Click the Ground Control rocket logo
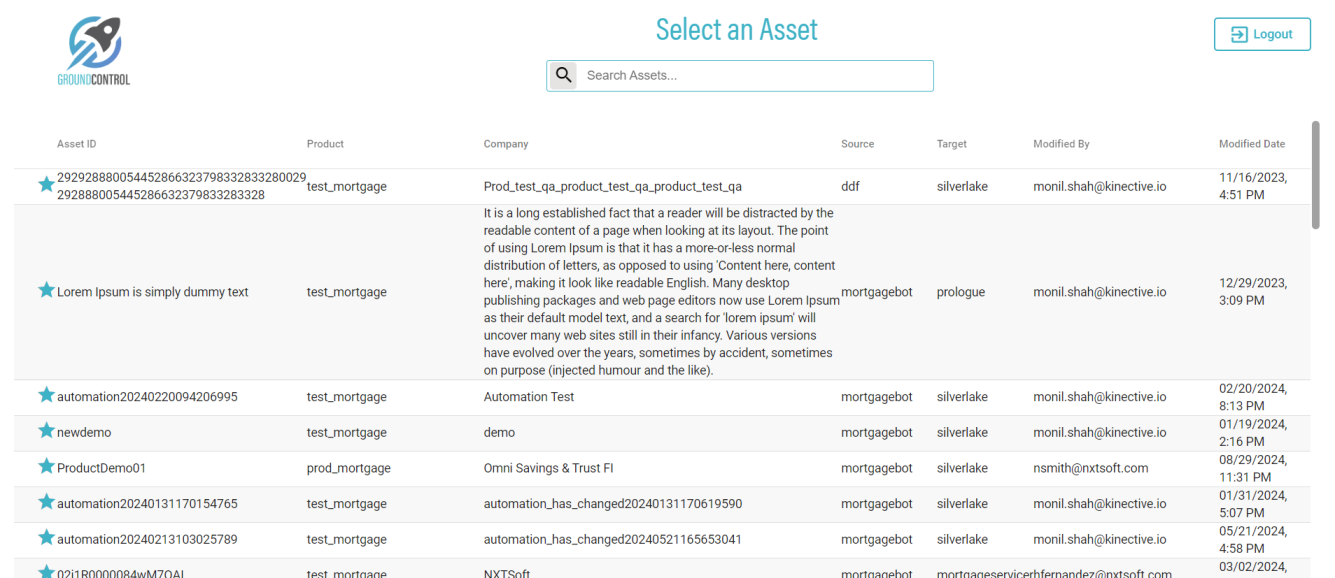Image resolution: width=1335 pixels, height=578 pixels. (94, 50)
